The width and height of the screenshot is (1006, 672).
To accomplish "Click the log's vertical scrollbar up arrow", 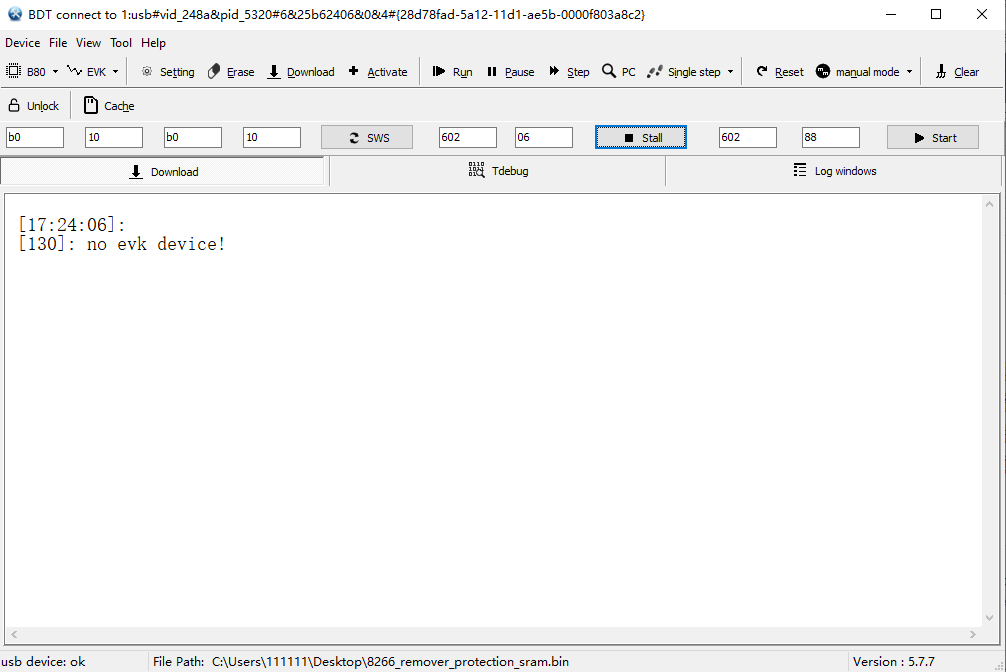I will point(989,204).
